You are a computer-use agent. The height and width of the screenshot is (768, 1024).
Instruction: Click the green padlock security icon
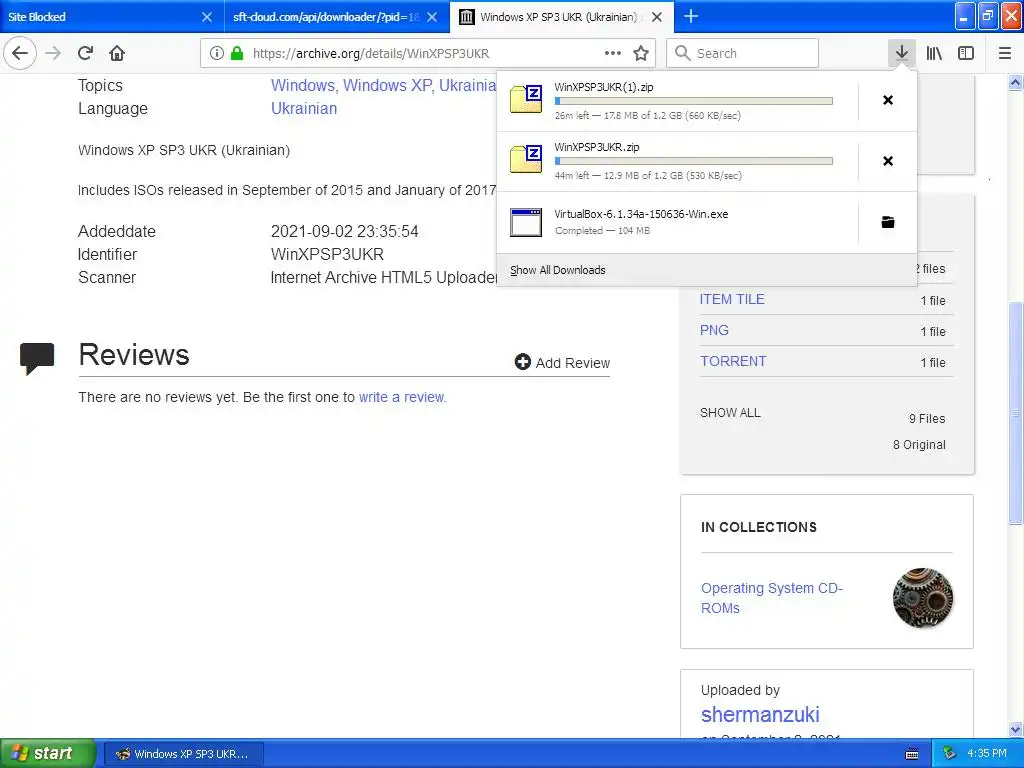click(x=237, y=53)
